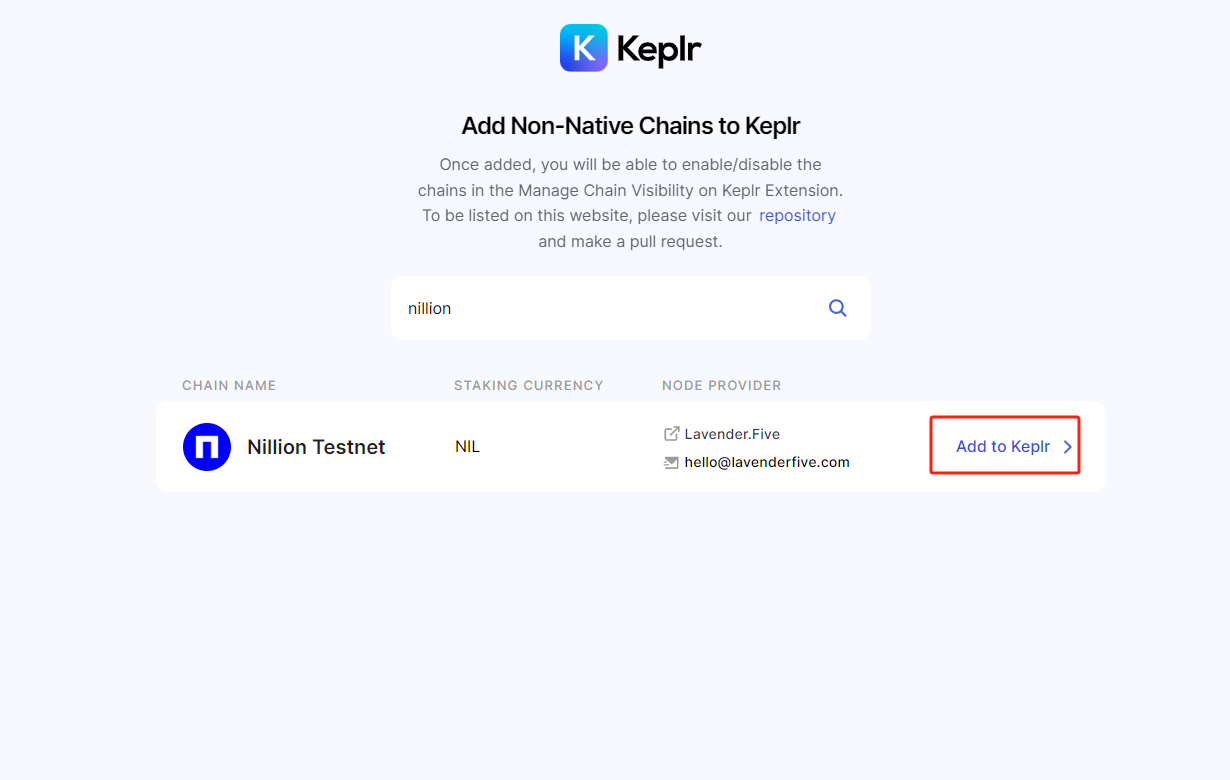Open the repository link
Screen dimensions: 1230x780
click(797, 215)
